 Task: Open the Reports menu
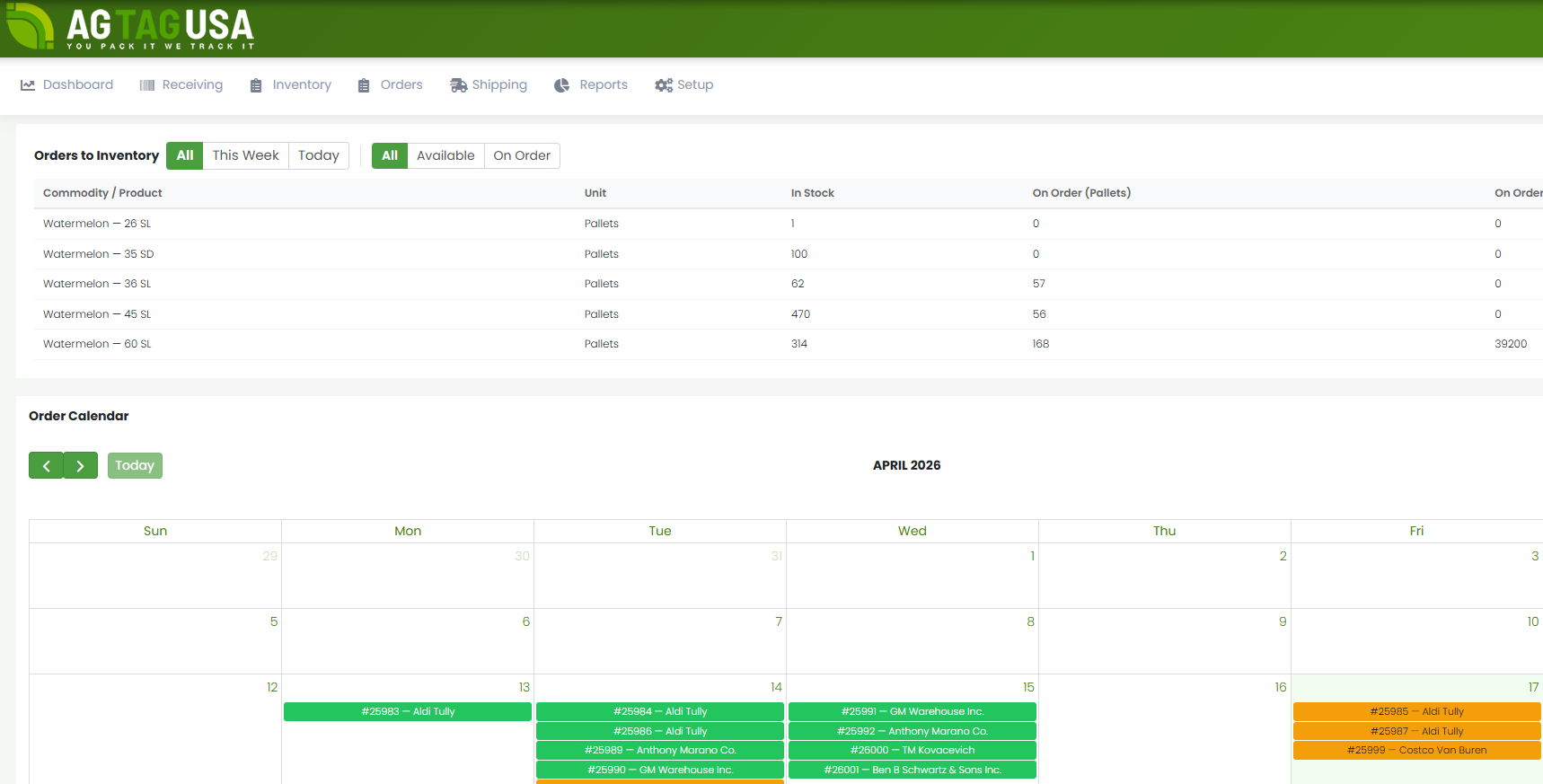[x=591, y=85]
